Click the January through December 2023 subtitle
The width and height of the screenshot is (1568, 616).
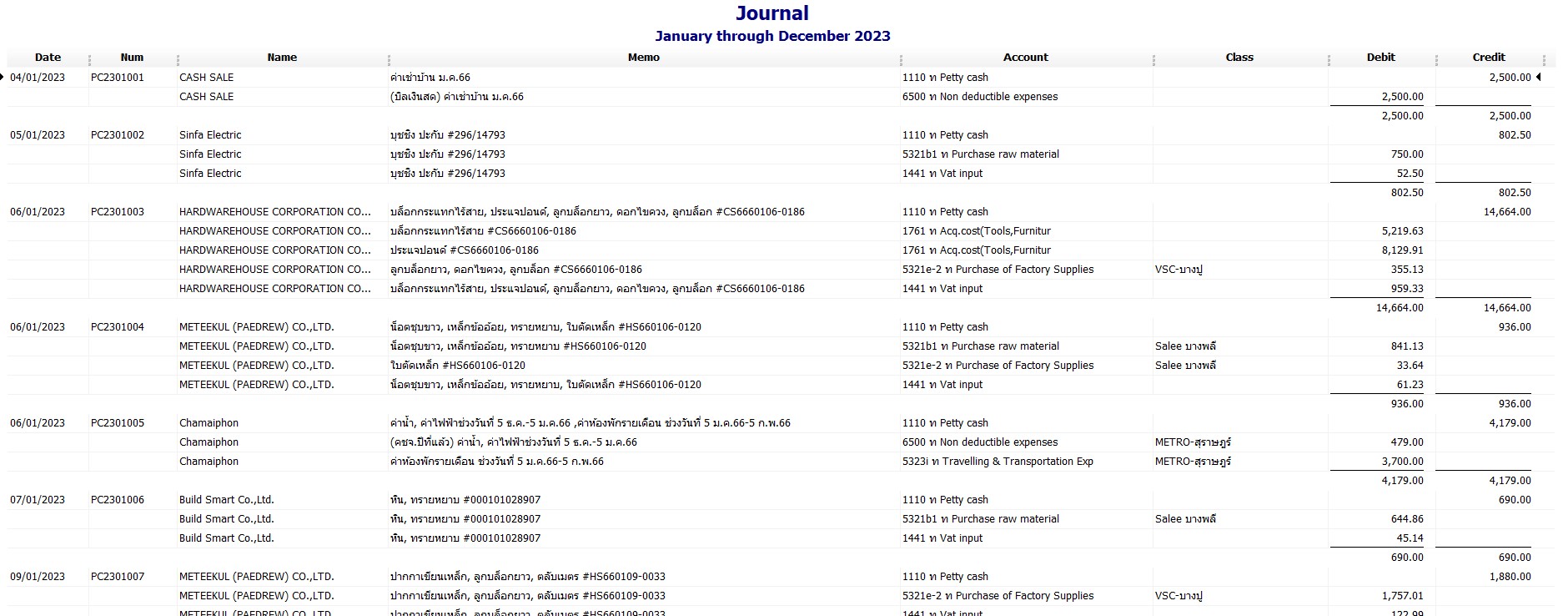click(x=772, y=36)
